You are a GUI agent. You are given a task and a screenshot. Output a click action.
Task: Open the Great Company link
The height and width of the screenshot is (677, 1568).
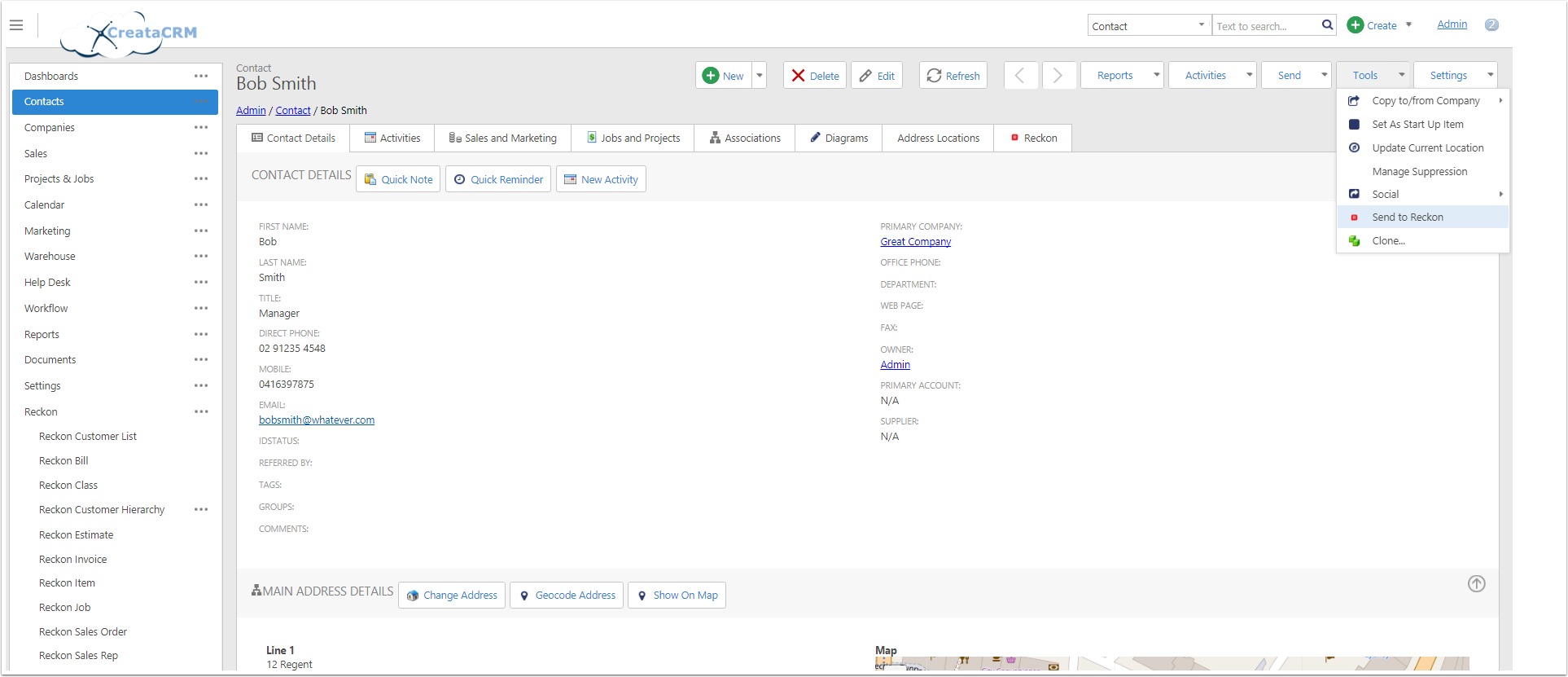(x=915, y=242)
